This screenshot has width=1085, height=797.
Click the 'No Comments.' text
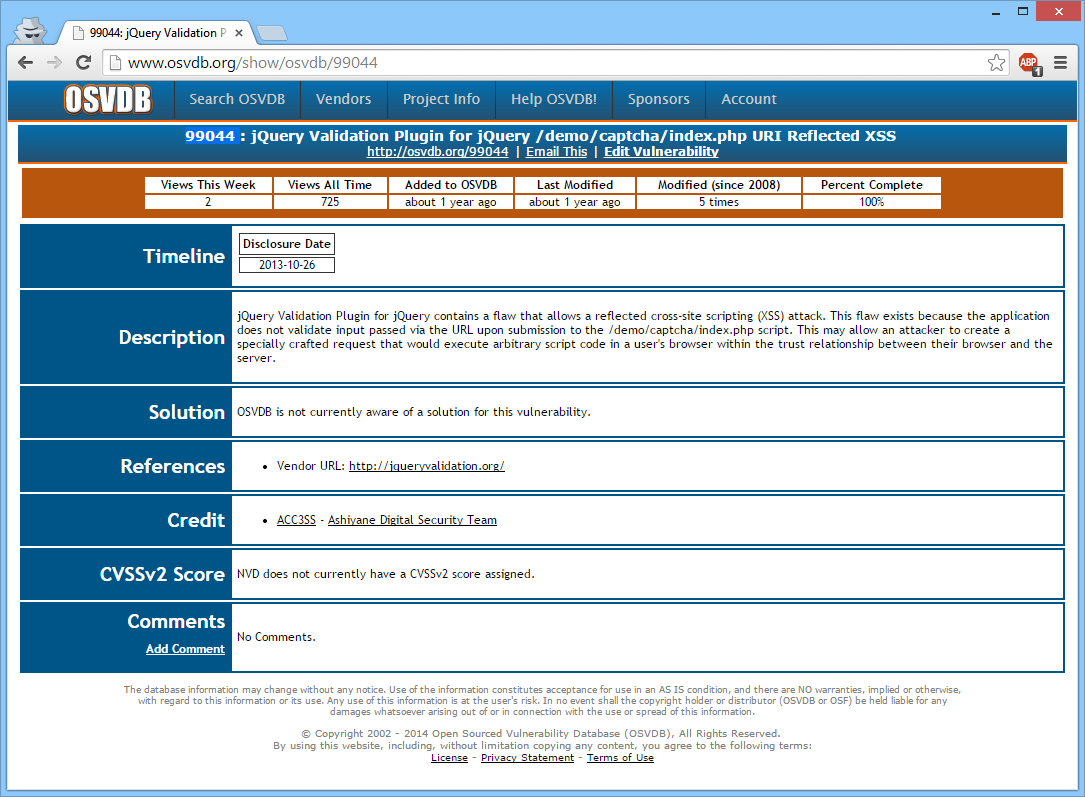[x=276, y=636]
